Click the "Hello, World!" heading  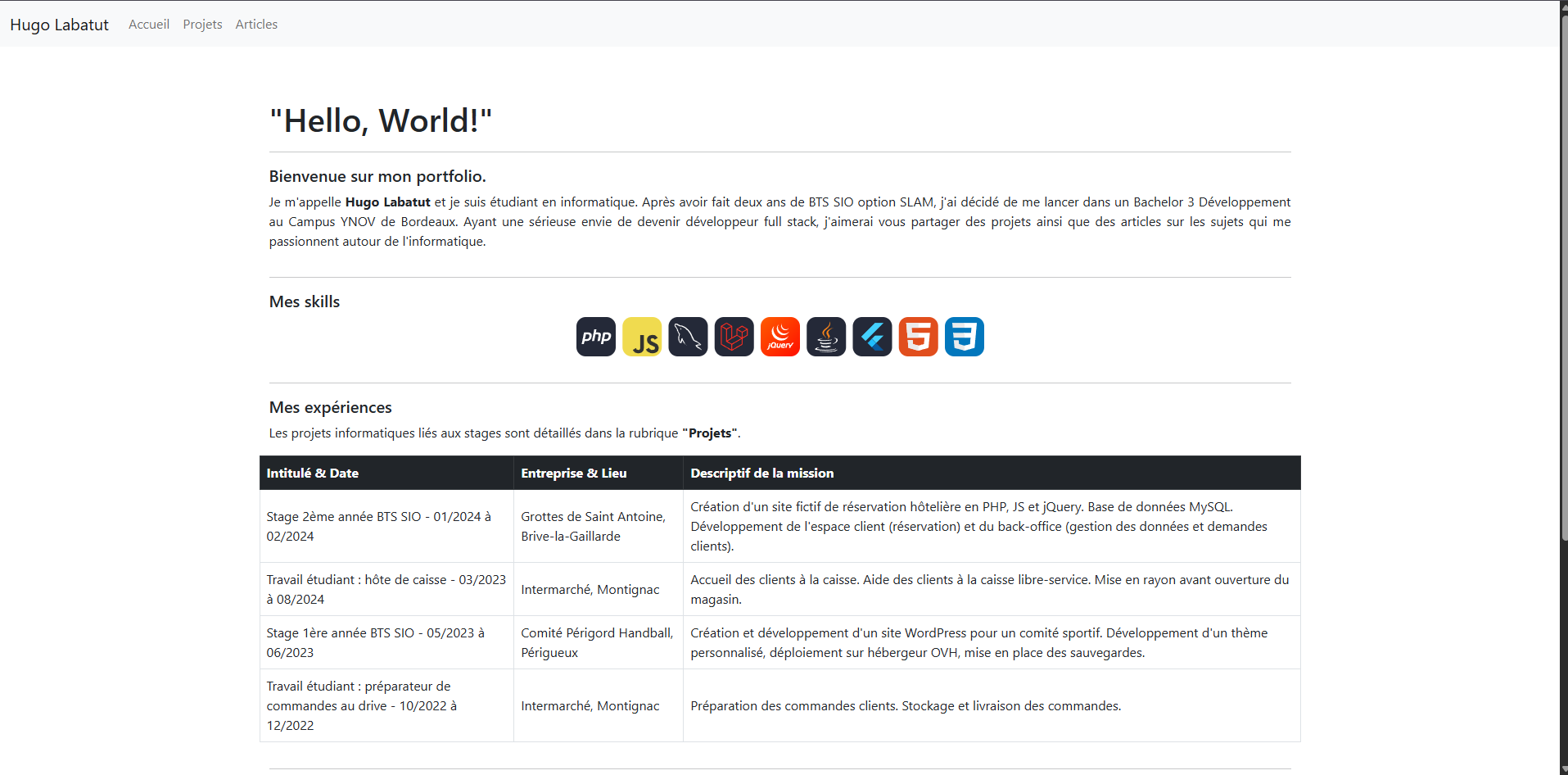[381, 121]
